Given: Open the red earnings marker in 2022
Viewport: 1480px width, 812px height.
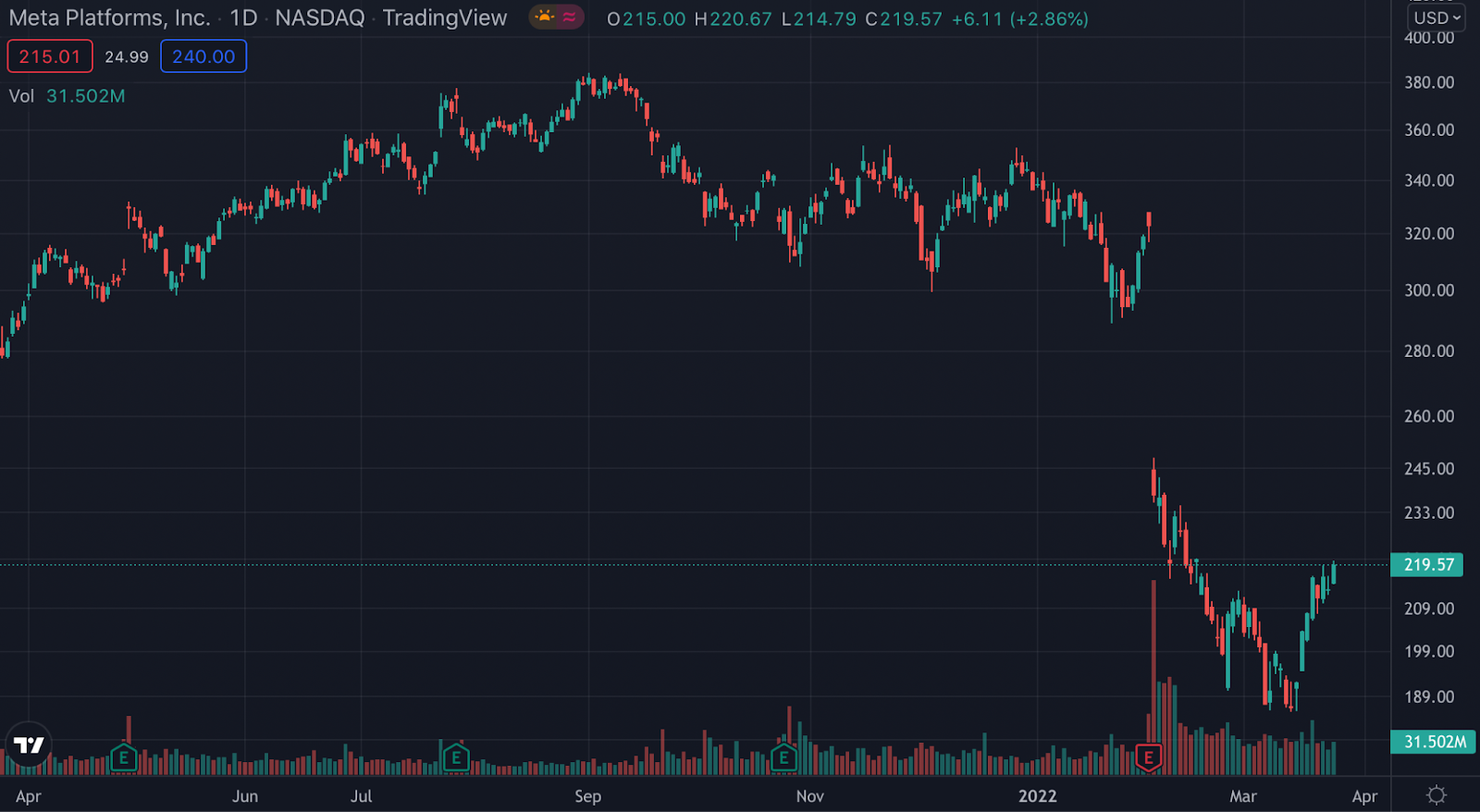Looking at the screenshot, I should [1148, 758].
